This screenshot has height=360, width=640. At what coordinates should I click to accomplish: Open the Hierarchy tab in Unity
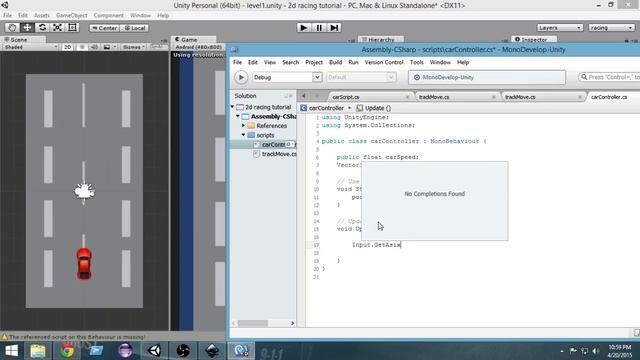[381, 40]
